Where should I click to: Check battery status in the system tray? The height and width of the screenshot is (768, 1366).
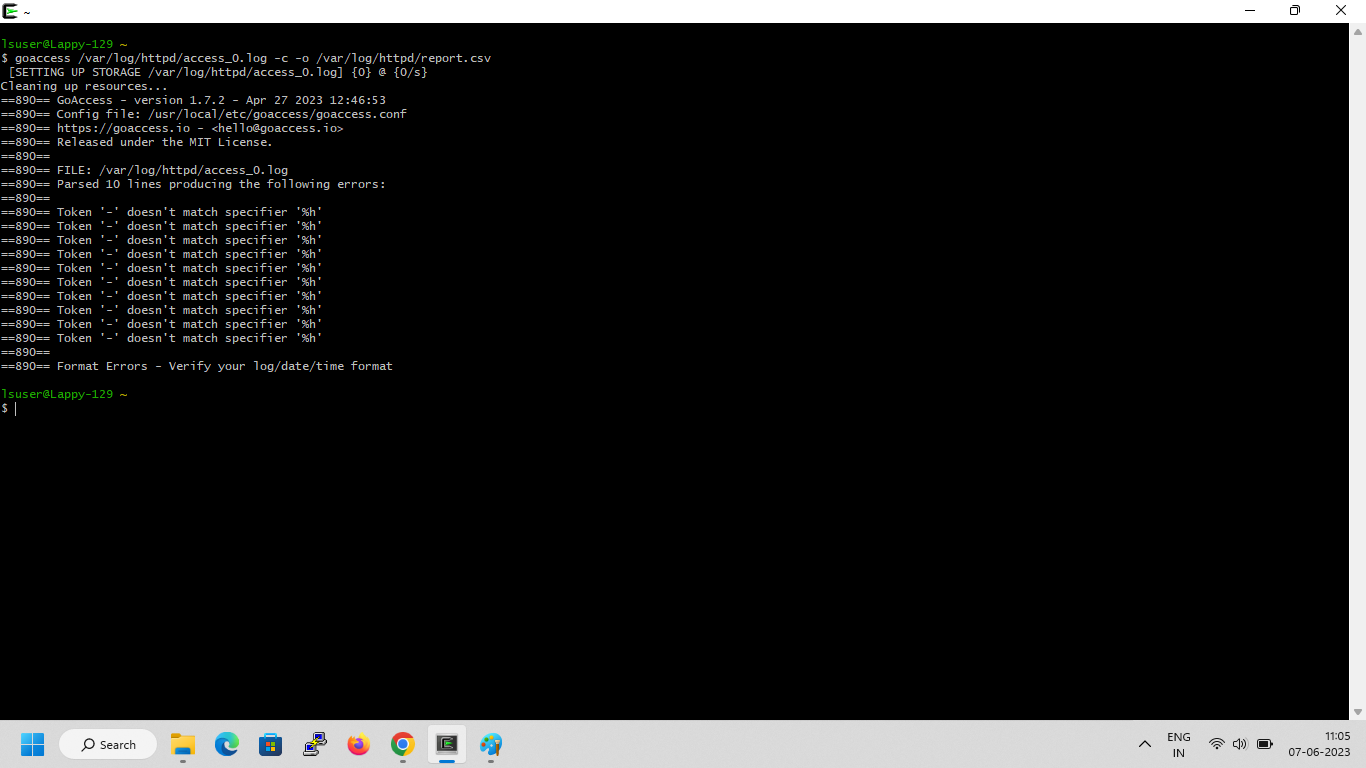coord(1263,744)
